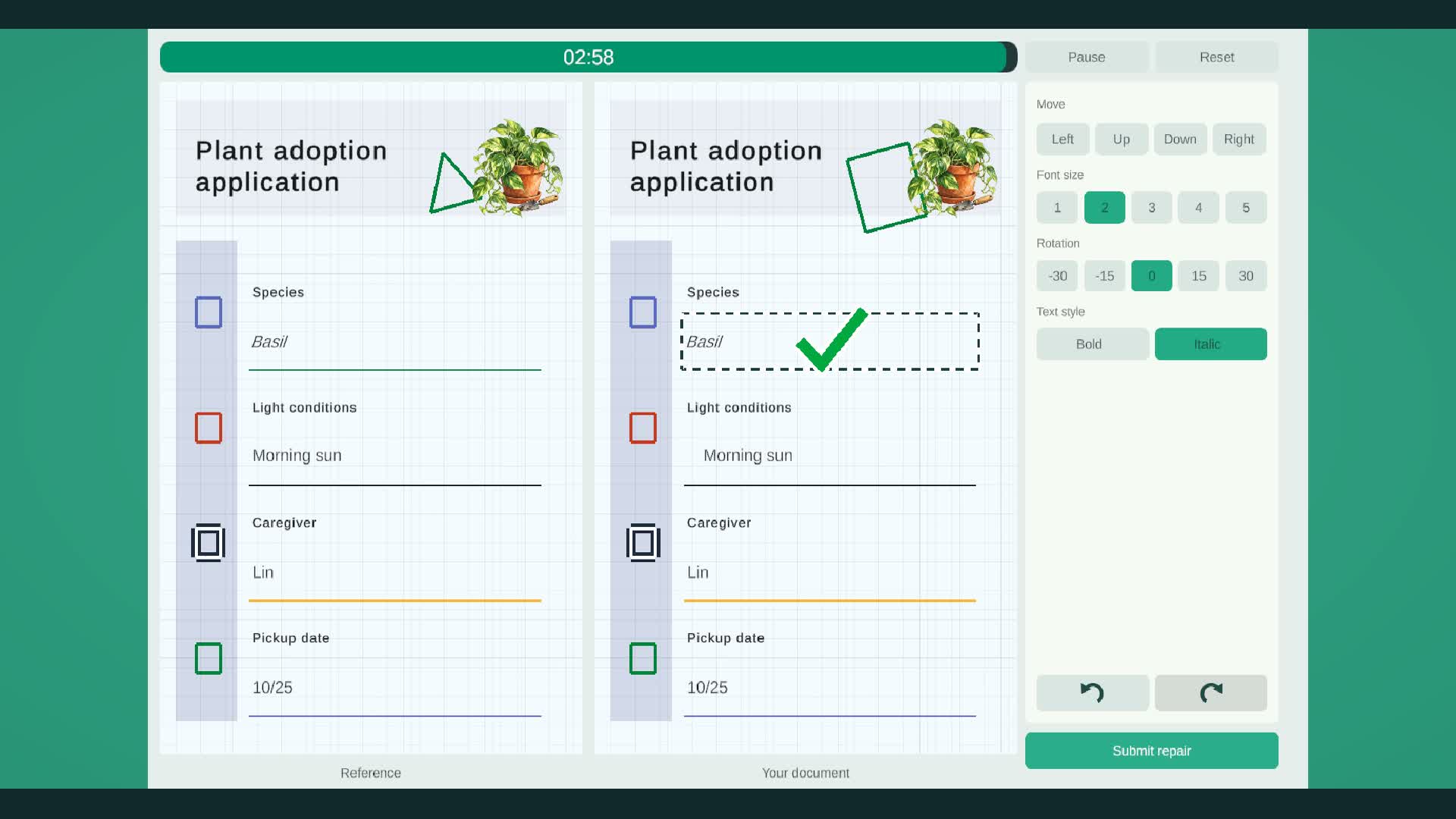Set font size to 4
The width and height of the screenshot is (1456, 819).
pyautogui.click(x=1199, y=208)
